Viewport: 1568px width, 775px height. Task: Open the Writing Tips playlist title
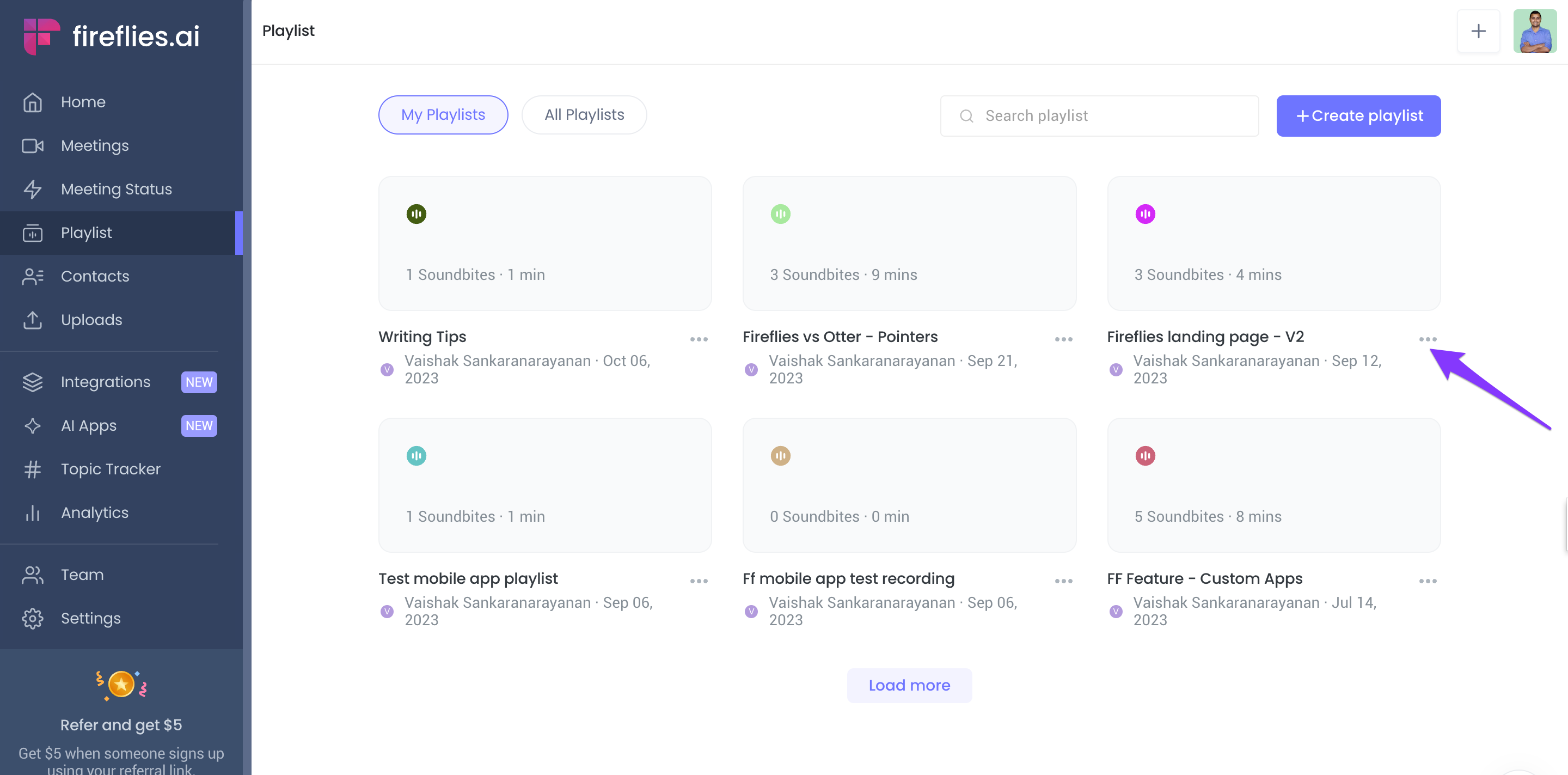pyautogui.click(x=422, y=337)
